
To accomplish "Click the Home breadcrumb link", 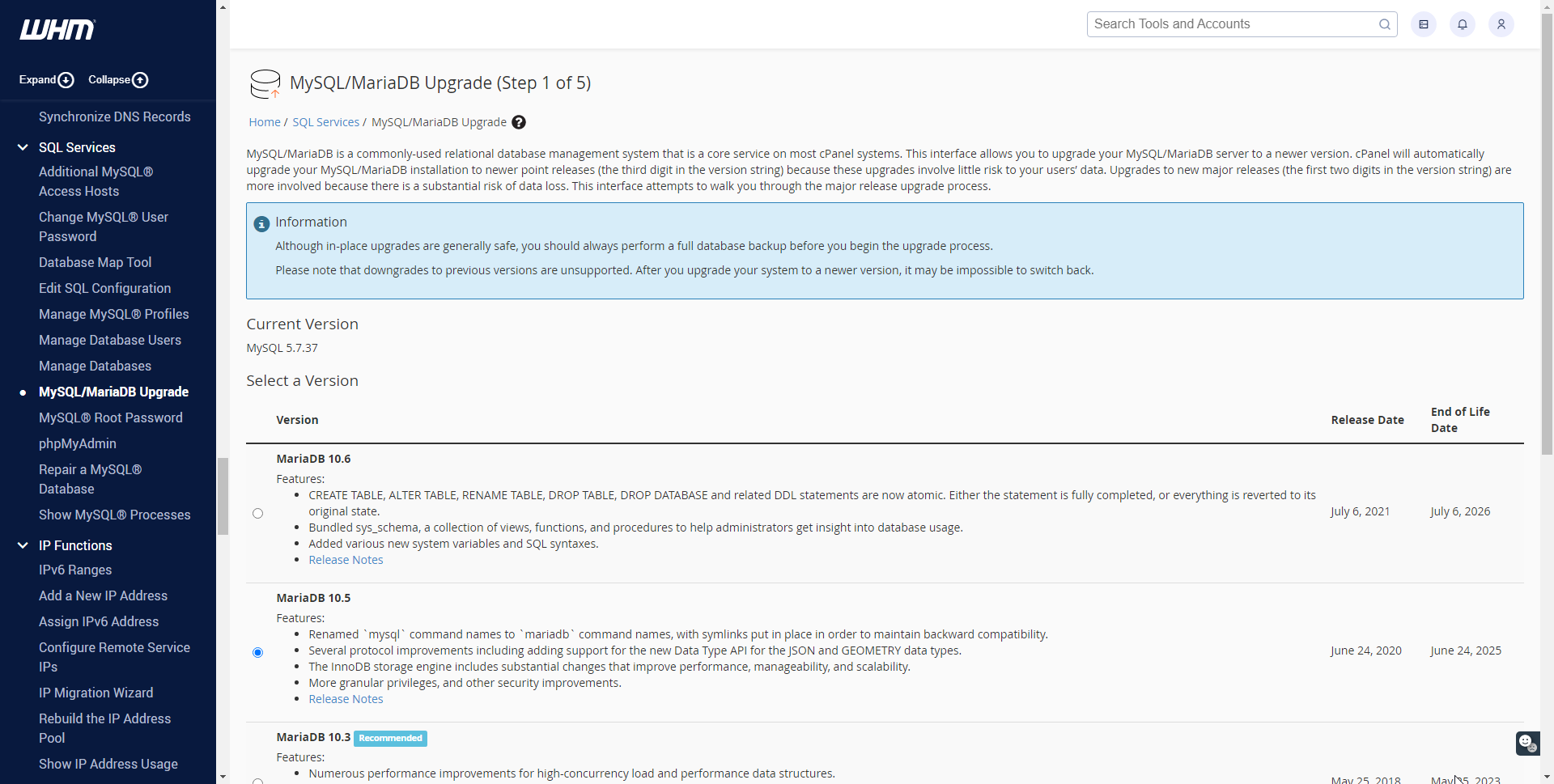I will pyautogui.click(x=265, y=122).
